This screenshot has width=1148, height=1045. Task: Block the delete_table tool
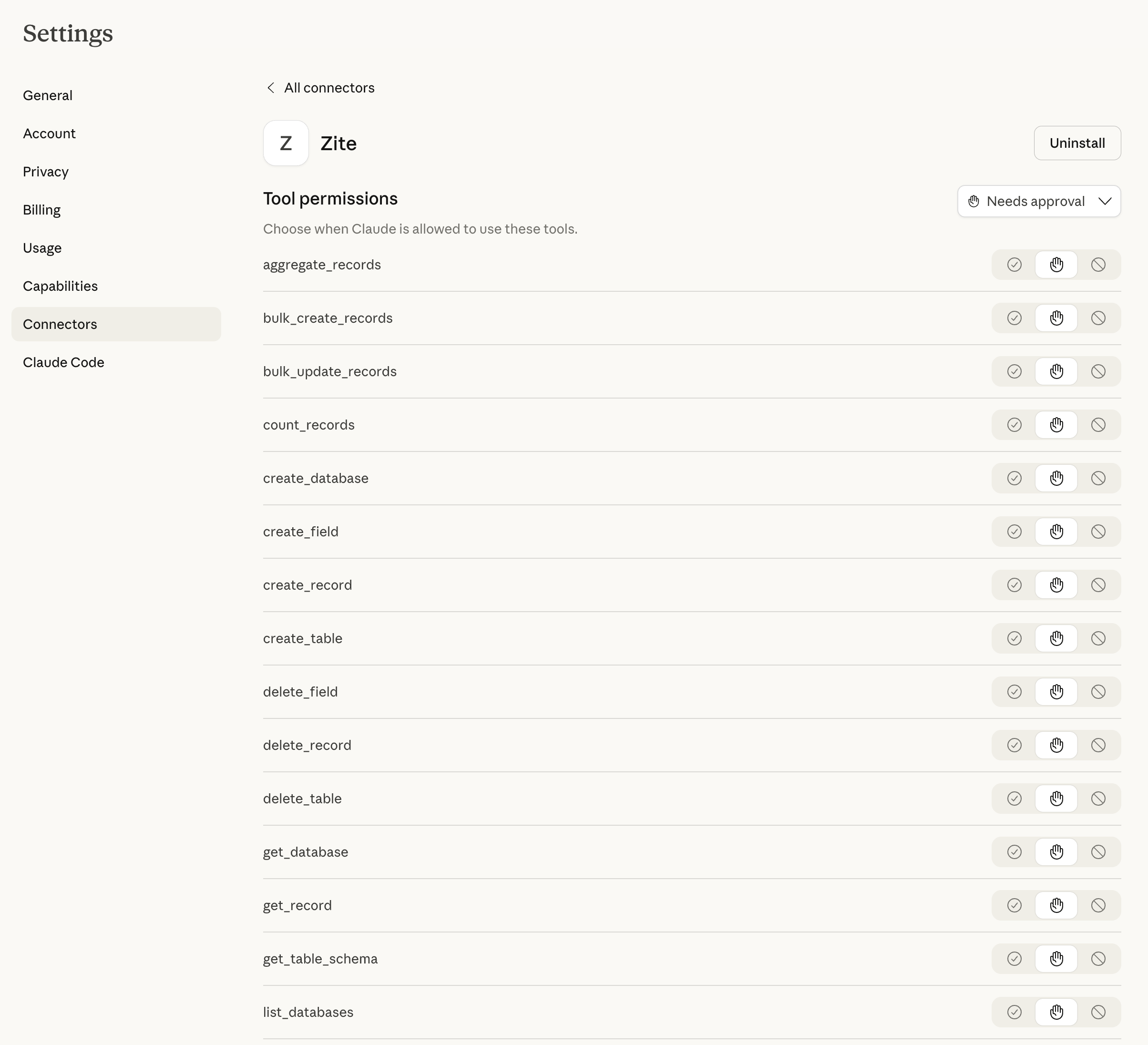tap(1098, 799)
